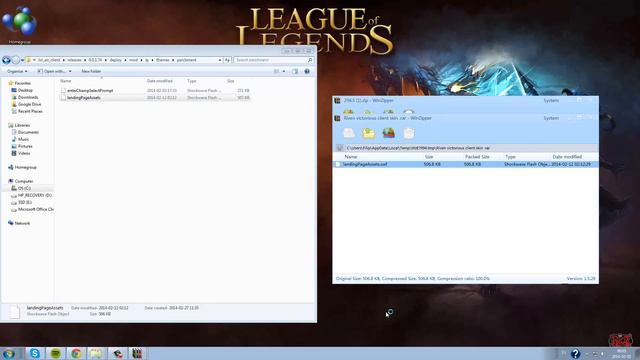Open Recent Places in the Favorites list
Viewport: 640px width, 360px height.
pyautogui.click(x=30, y=111)
